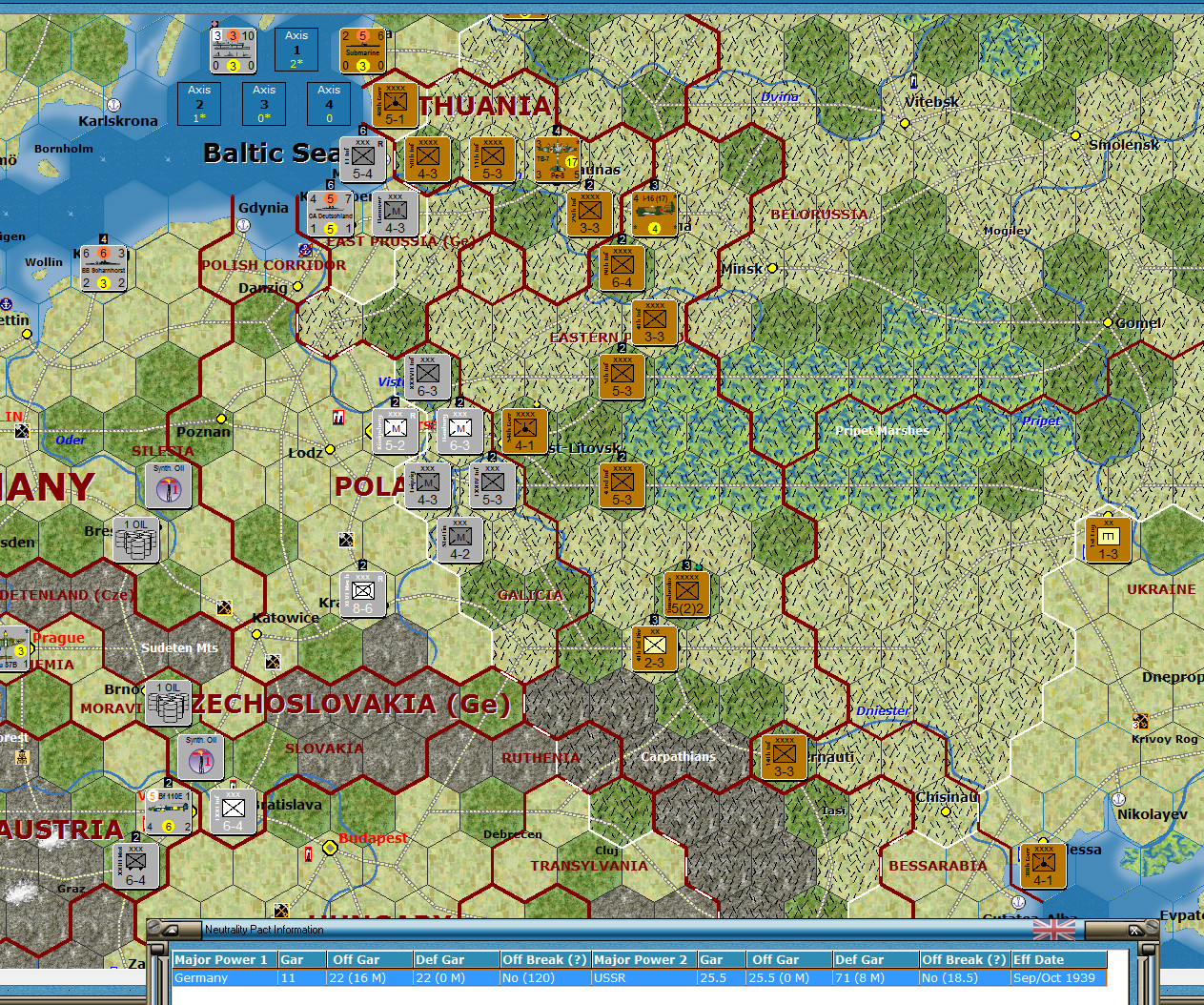1204x1005 pixels.
Task: Select the USSR cell in the pact row
Action: 643,978
